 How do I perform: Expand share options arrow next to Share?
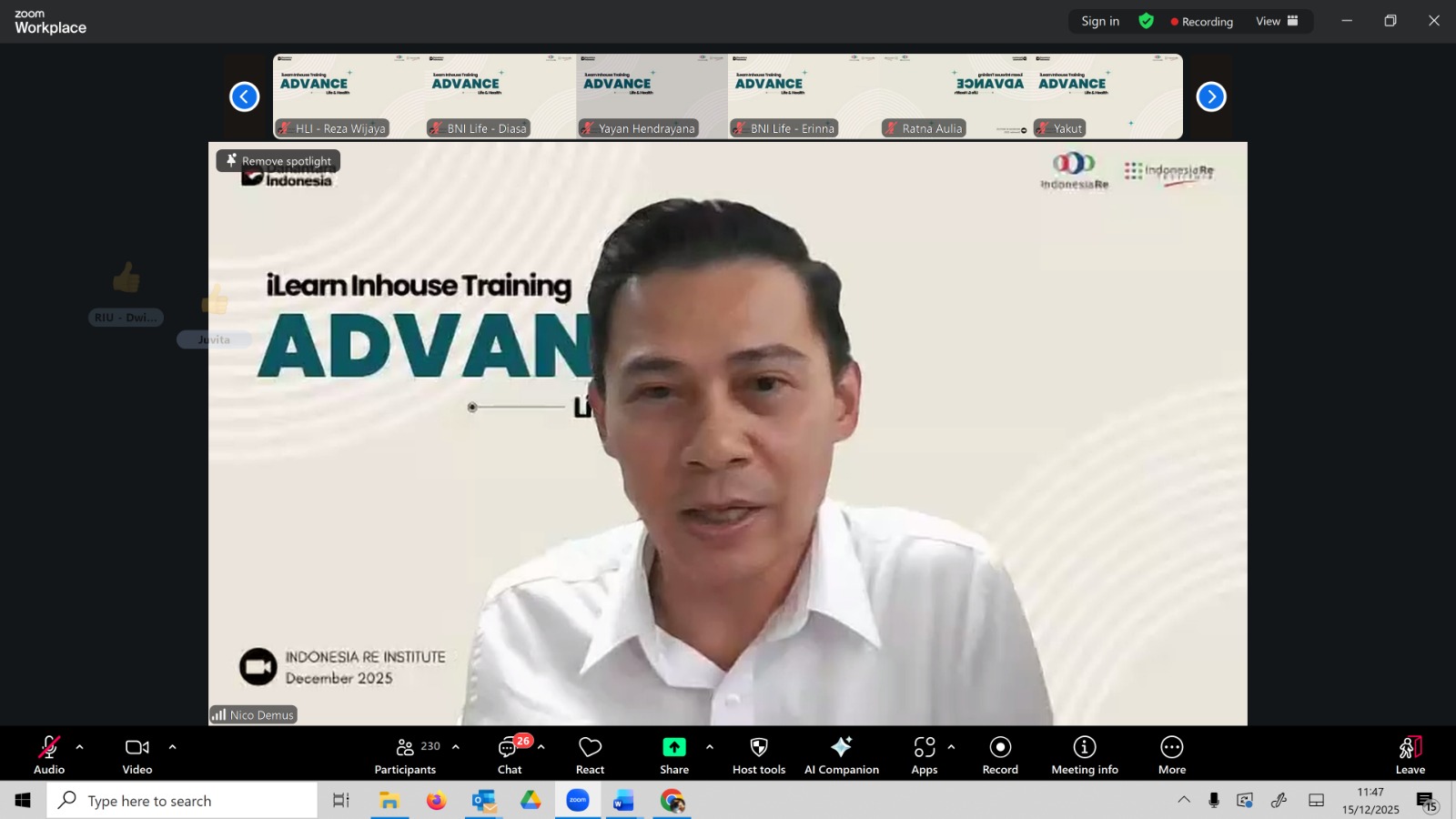click(710, 747)
